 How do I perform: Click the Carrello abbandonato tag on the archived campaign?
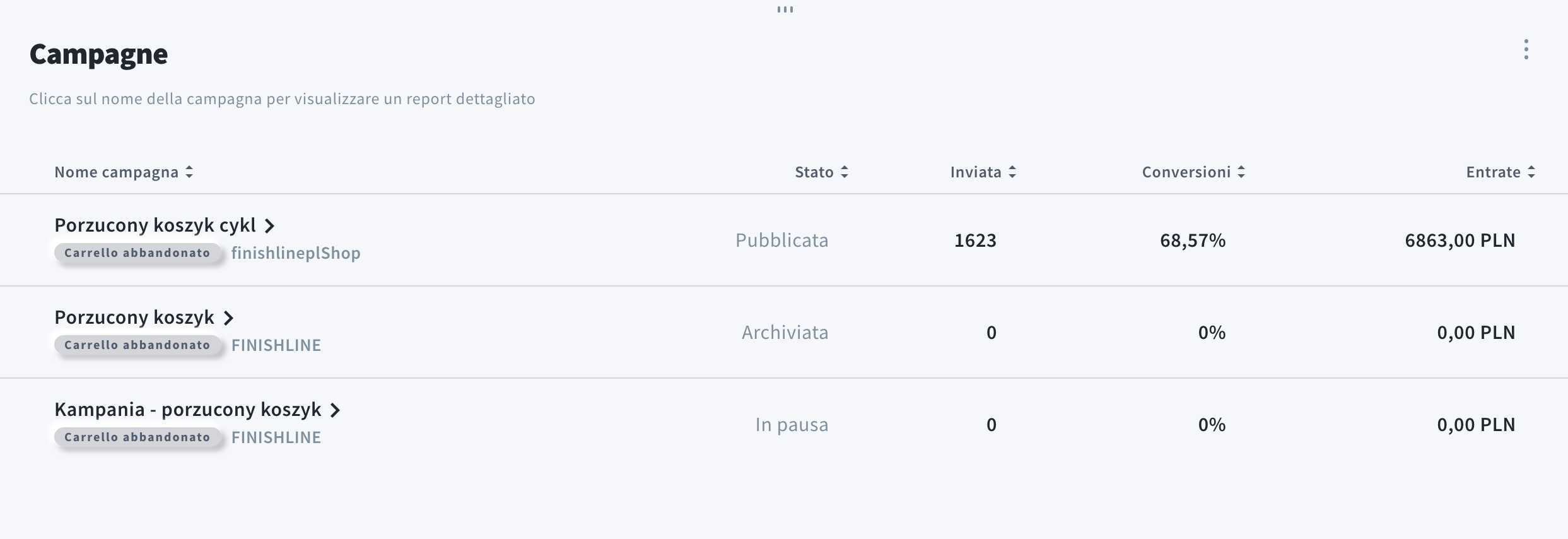137,345
